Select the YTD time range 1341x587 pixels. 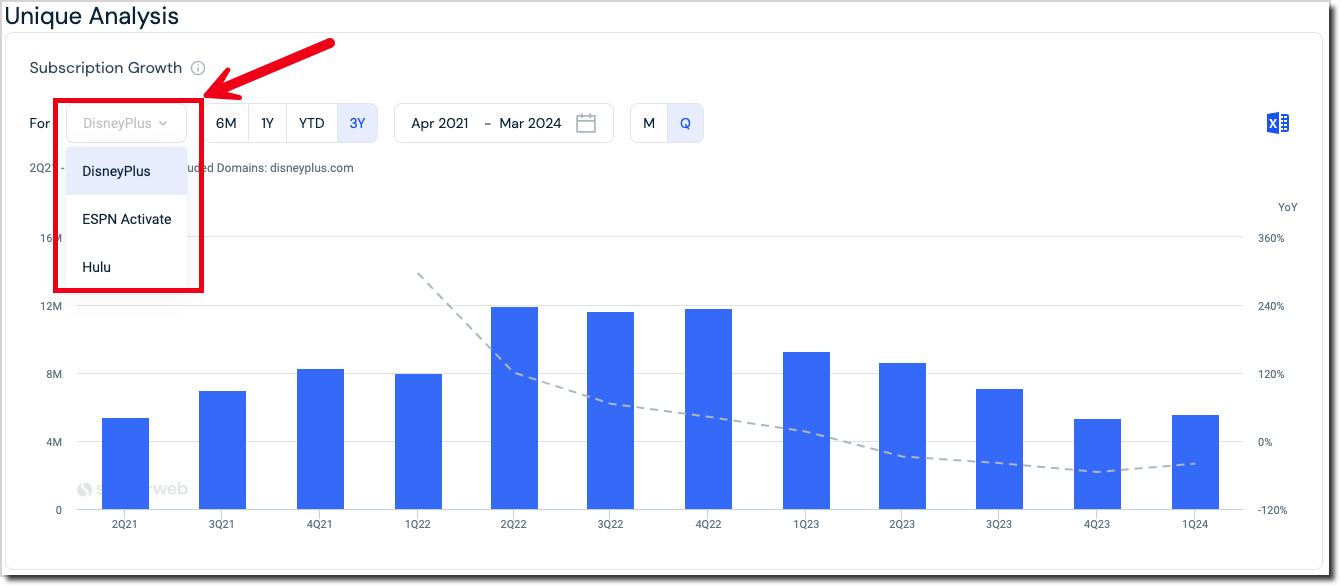[312, 123]
